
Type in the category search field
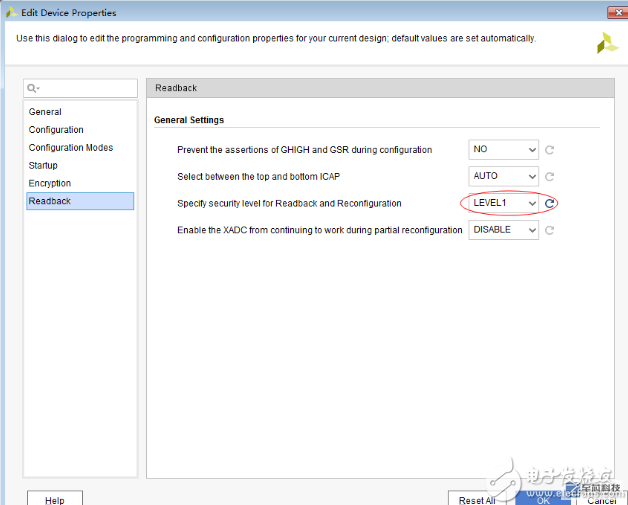tap(90, 89)
